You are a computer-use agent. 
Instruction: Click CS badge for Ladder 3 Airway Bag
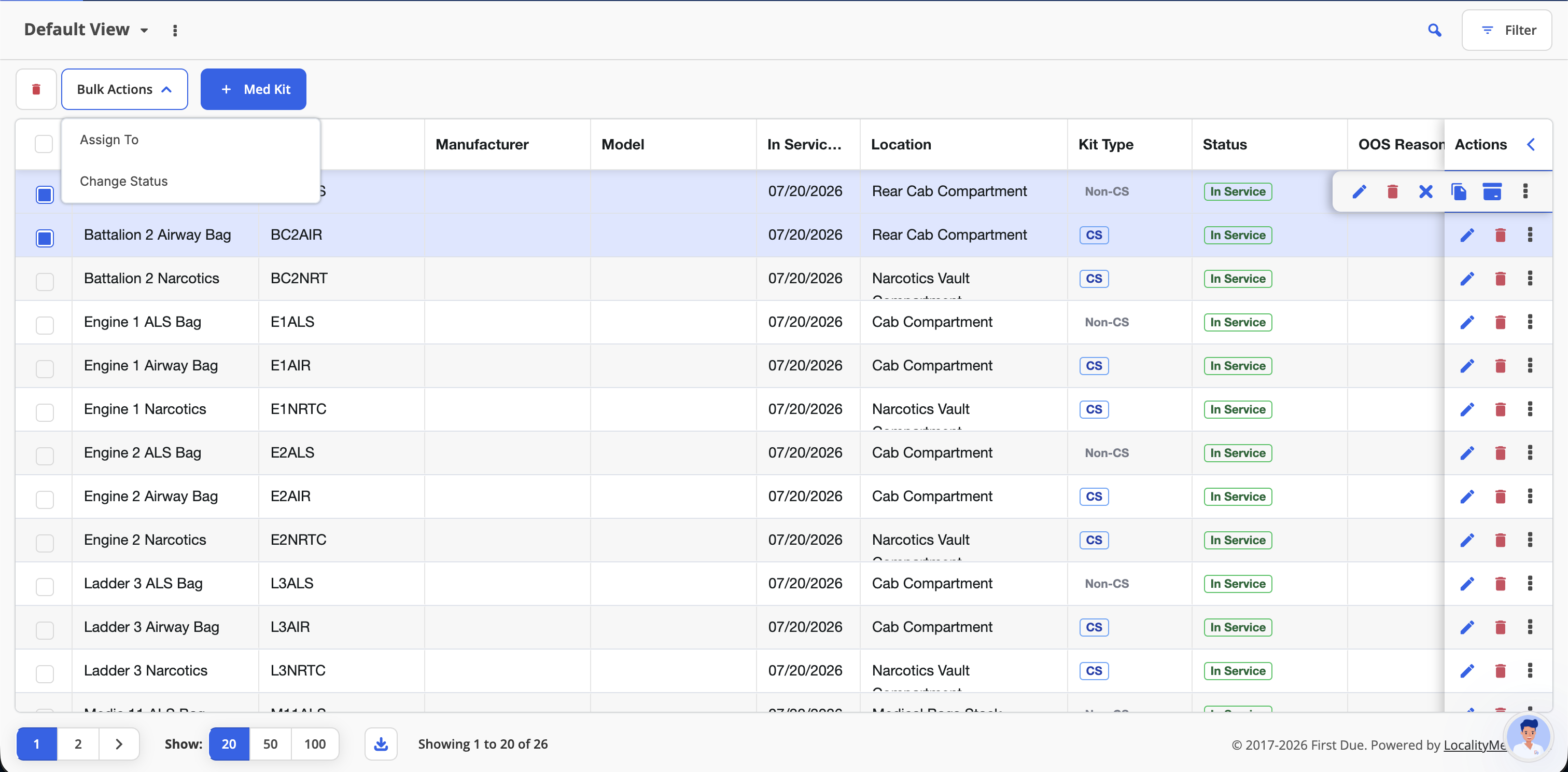1094,627
